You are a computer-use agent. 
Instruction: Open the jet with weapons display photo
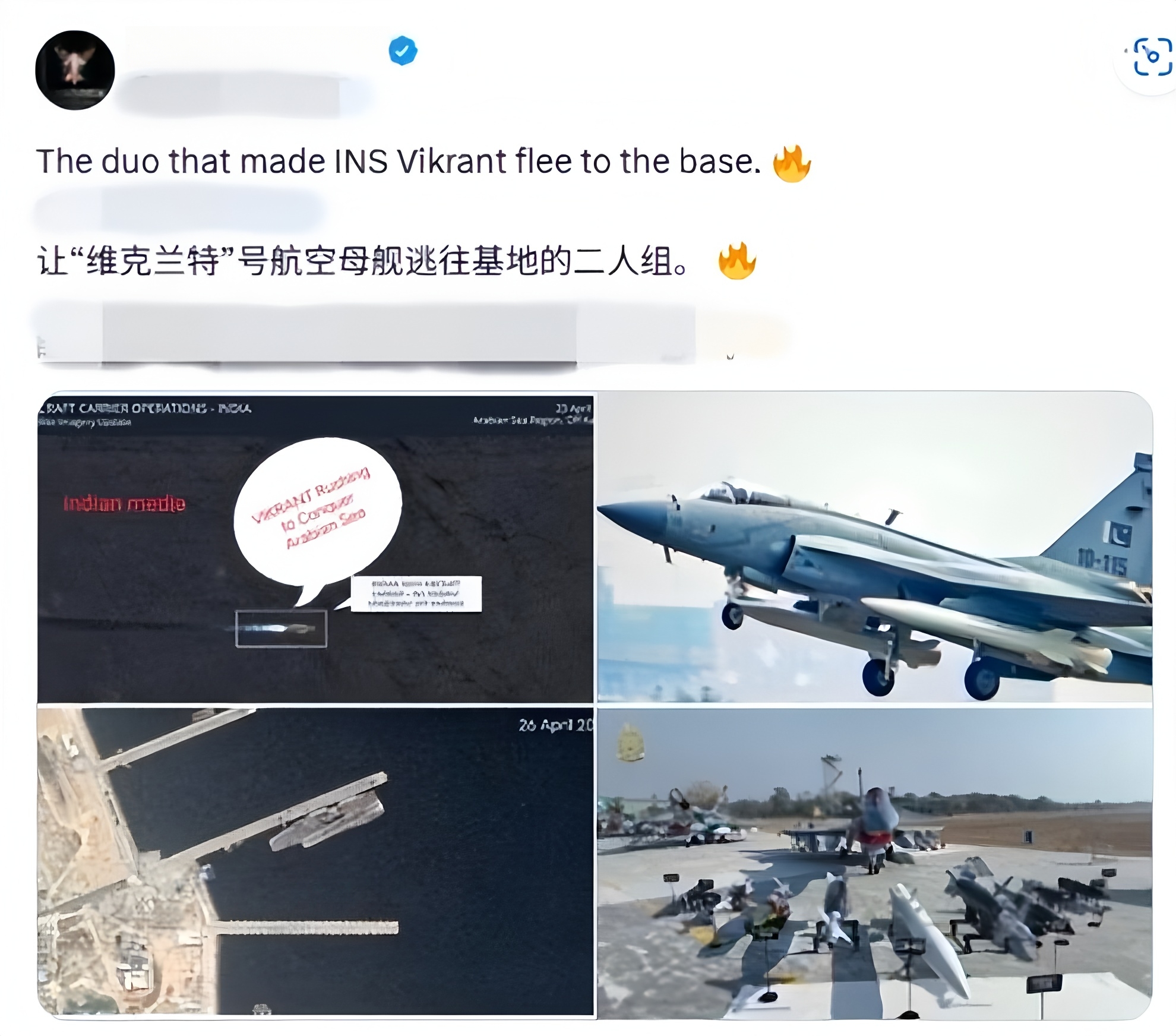(x=874, y=863)
